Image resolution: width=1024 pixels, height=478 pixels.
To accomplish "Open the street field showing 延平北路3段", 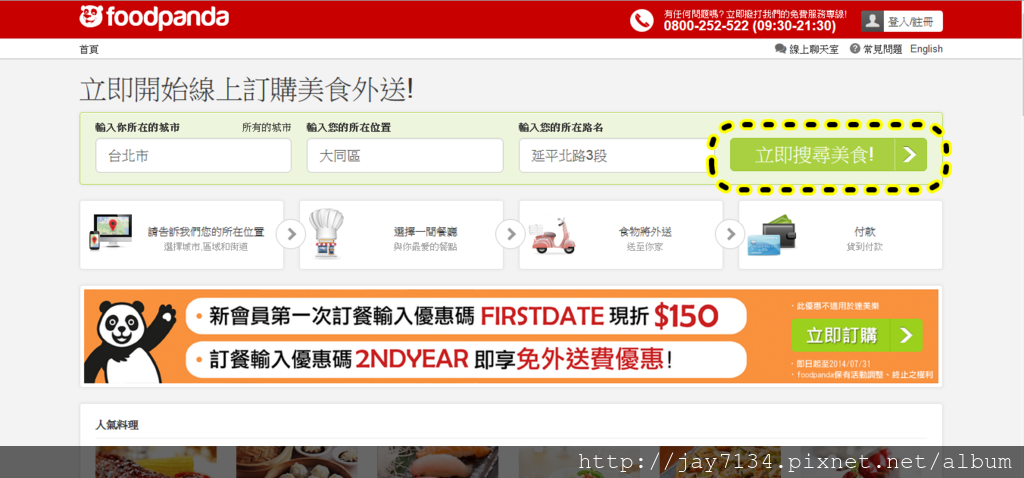I will (x=614, y=155).
